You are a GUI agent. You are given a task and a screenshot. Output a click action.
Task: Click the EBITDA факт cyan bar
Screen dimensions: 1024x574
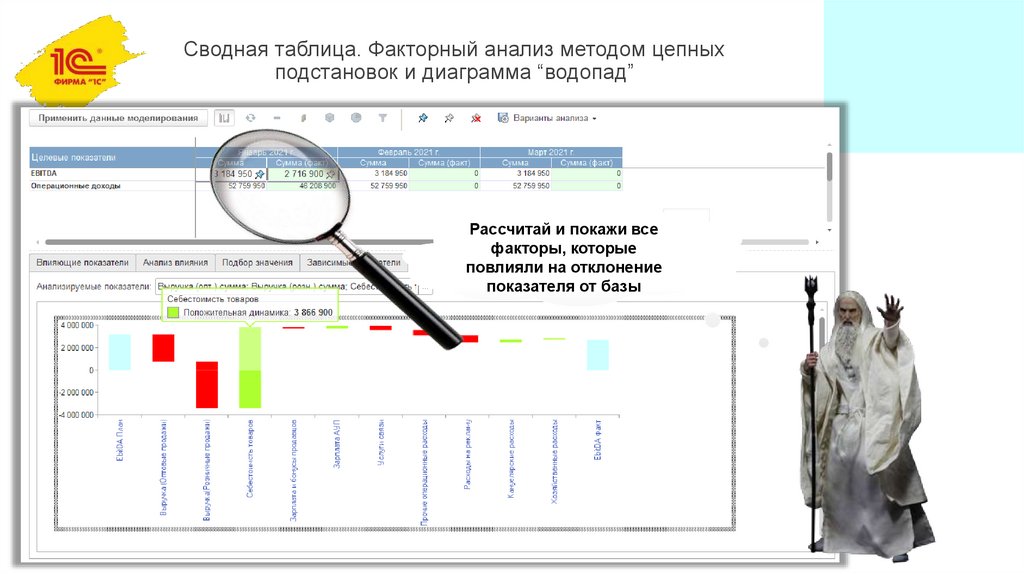[598, 355]
